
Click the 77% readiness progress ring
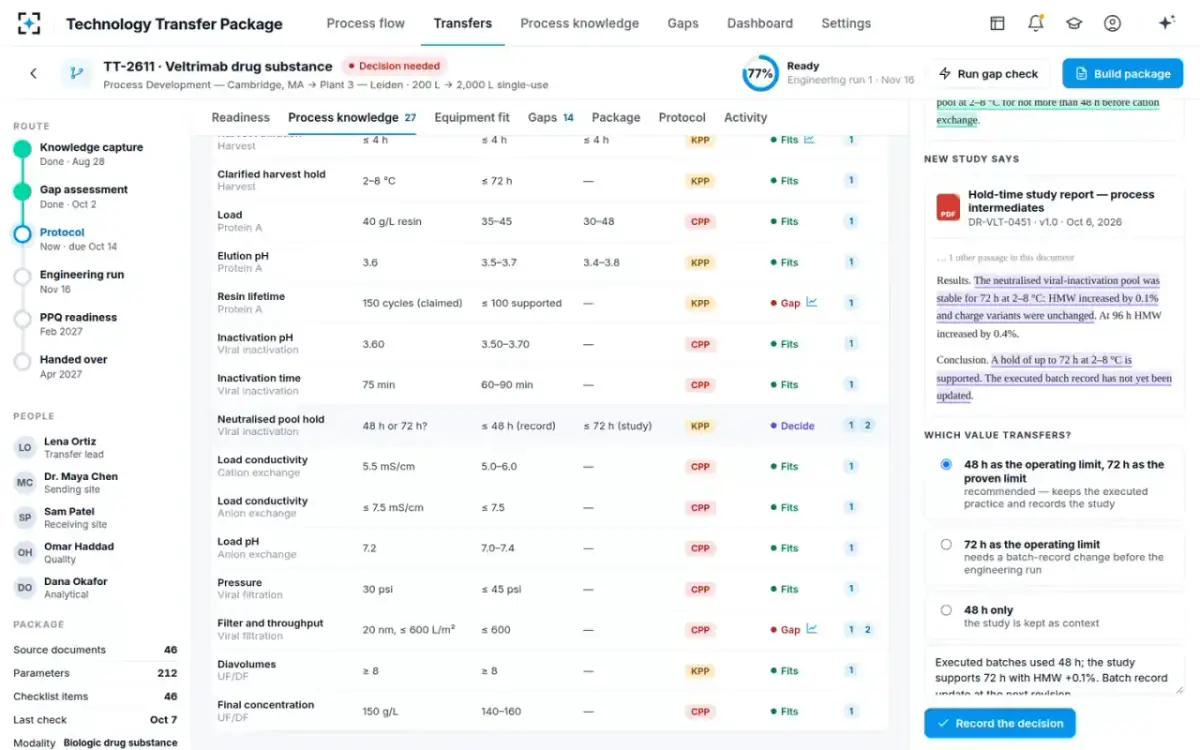(x=760, y=73)
